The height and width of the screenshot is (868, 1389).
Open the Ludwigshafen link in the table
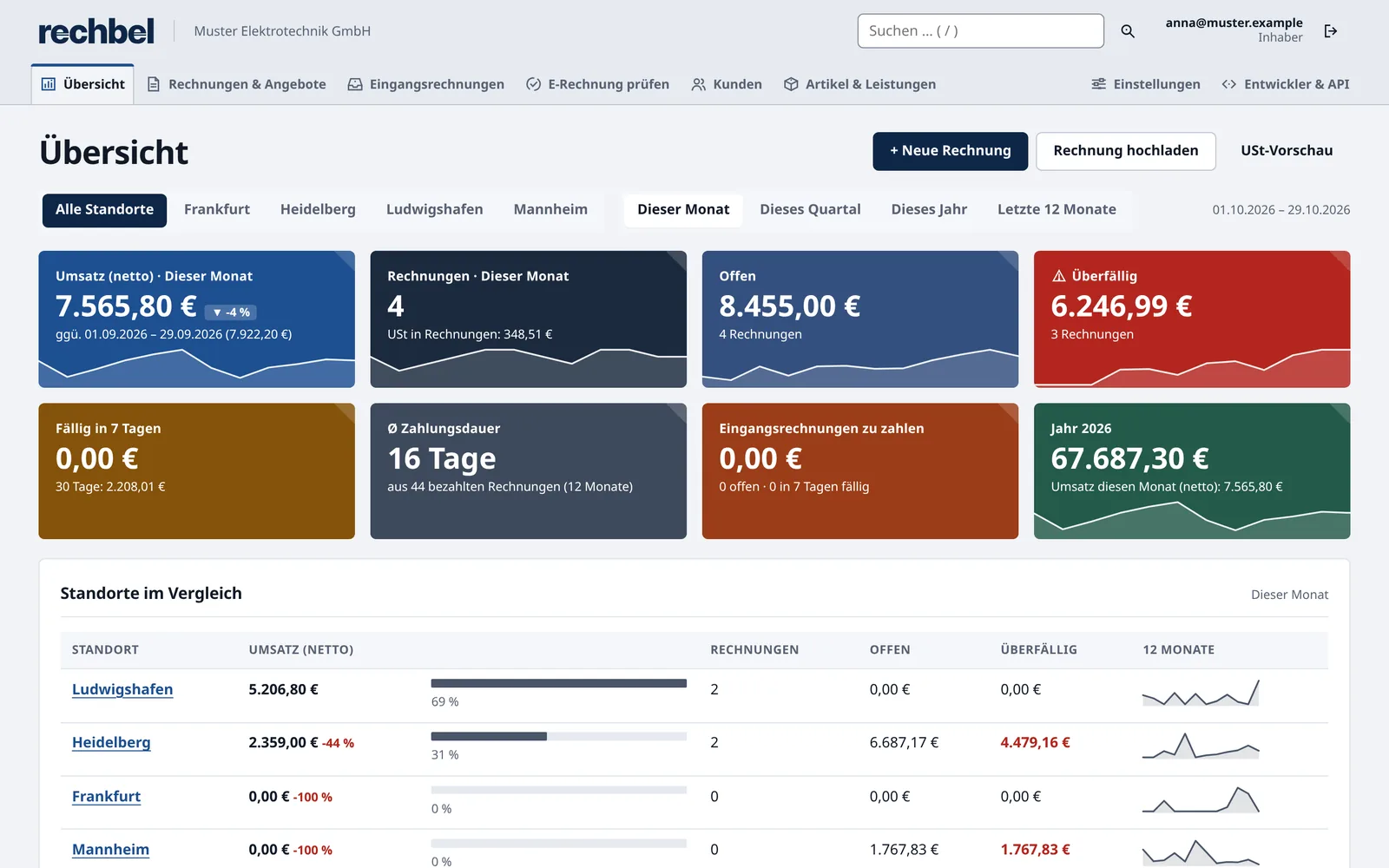click(122, 689)
